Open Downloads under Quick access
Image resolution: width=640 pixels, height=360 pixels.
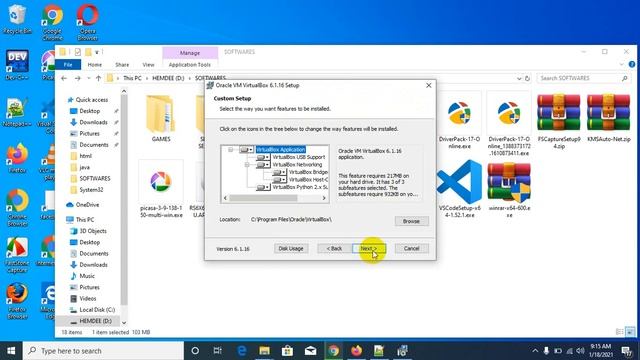93,122
